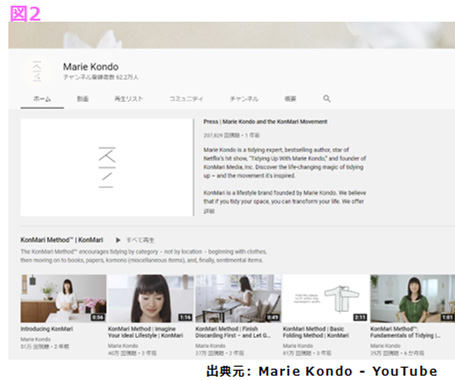Click the Finish Discarding First video title

(x=233, y=332)
